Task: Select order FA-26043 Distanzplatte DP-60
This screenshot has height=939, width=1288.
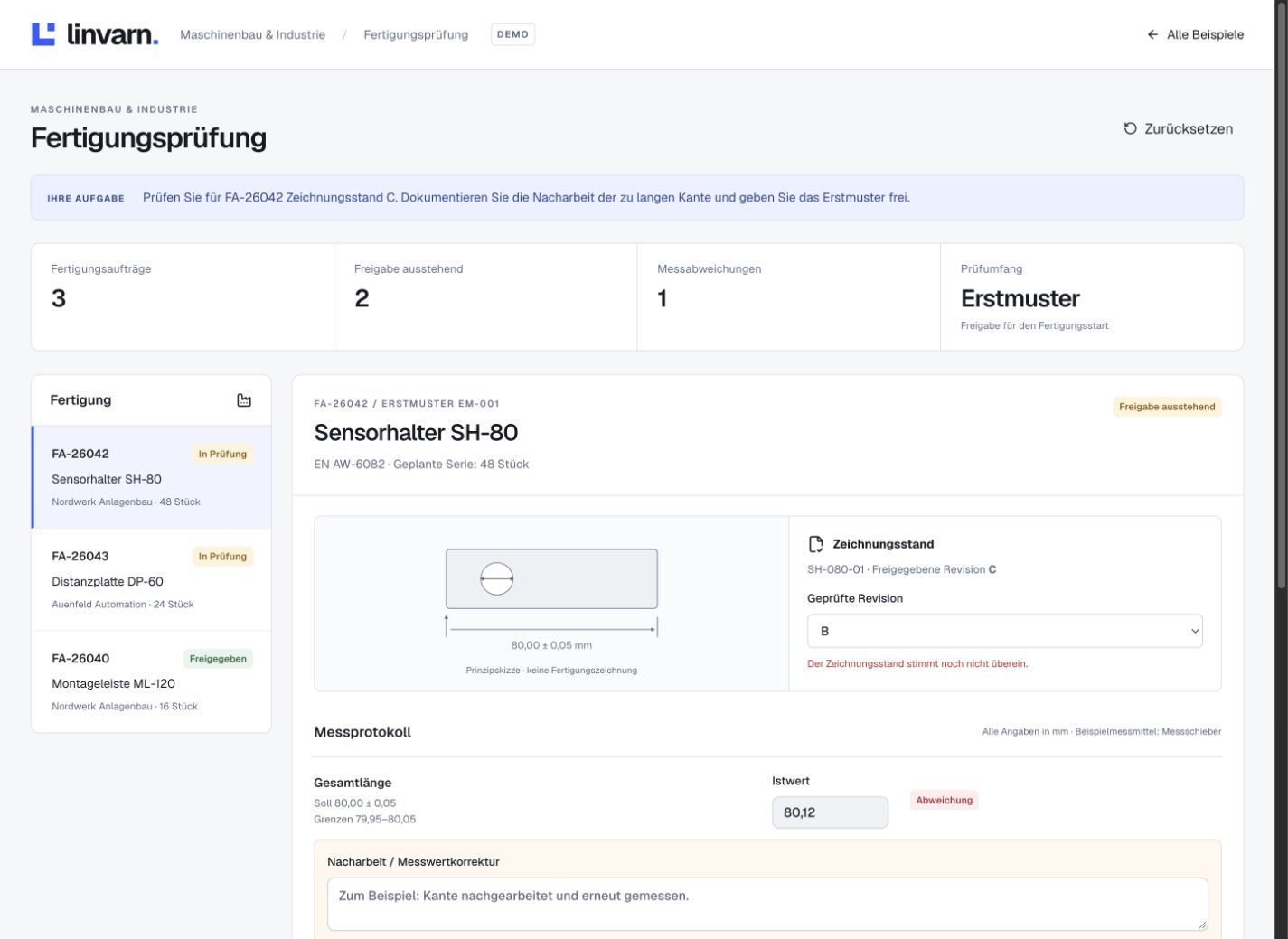Action: [x=152, y=579]
